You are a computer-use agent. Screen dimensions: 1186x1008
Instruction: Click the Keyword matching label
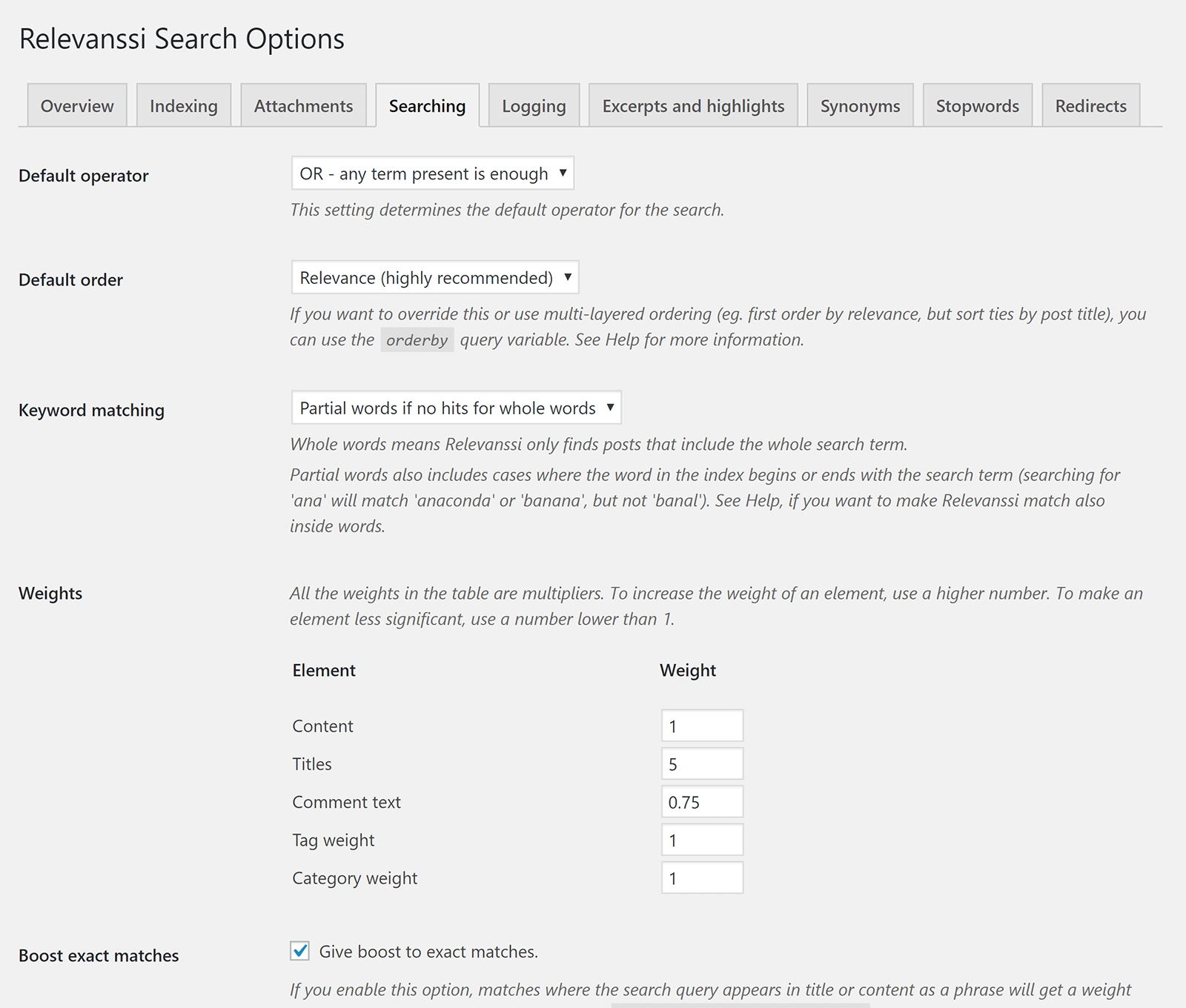[91, 410]
